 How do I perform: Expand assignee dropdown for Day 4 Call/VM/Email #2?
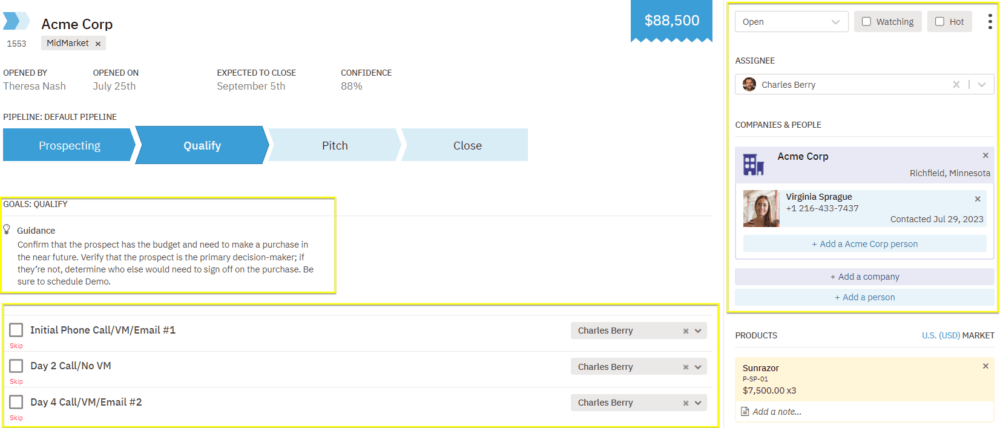(699, 403)
